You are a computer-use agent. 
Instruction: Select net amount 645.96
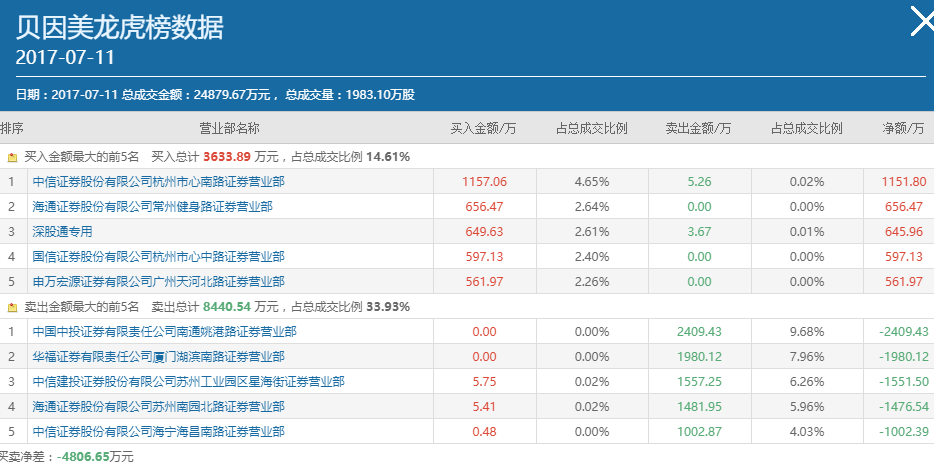click(904, 232)
